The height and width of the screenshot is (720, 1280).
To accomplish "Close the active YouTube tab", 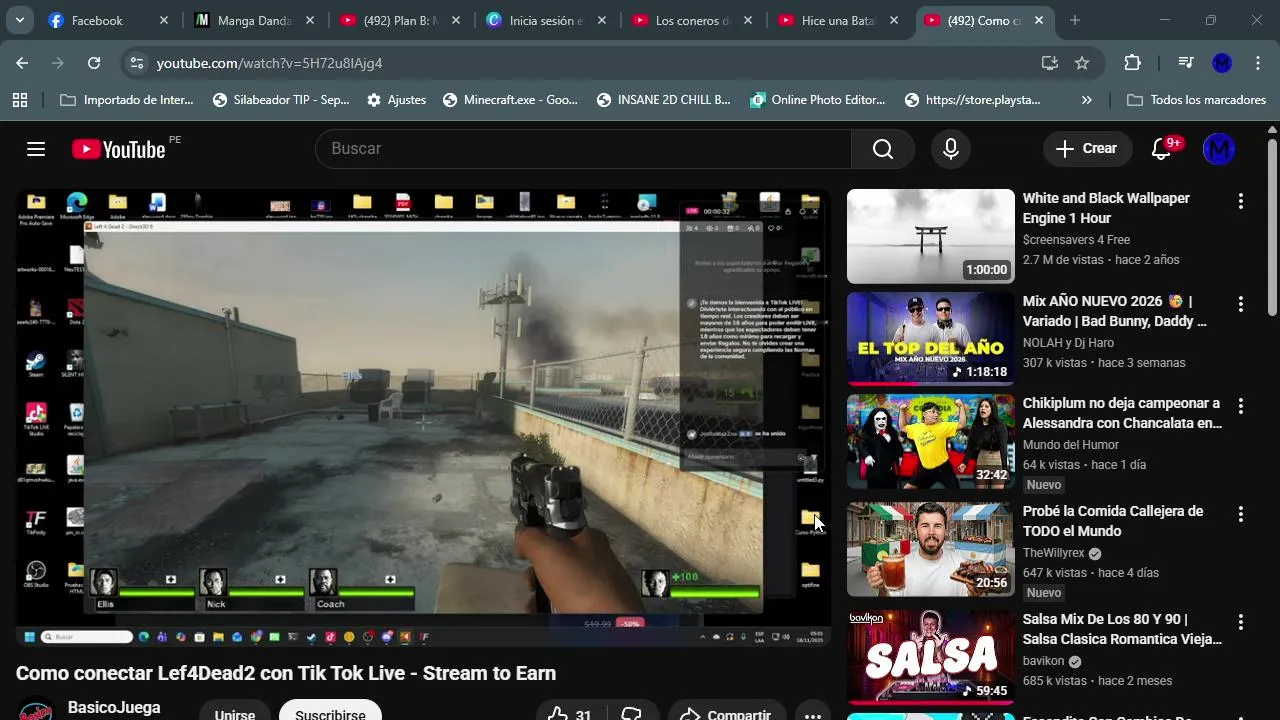I will [x=1040, y=20].
